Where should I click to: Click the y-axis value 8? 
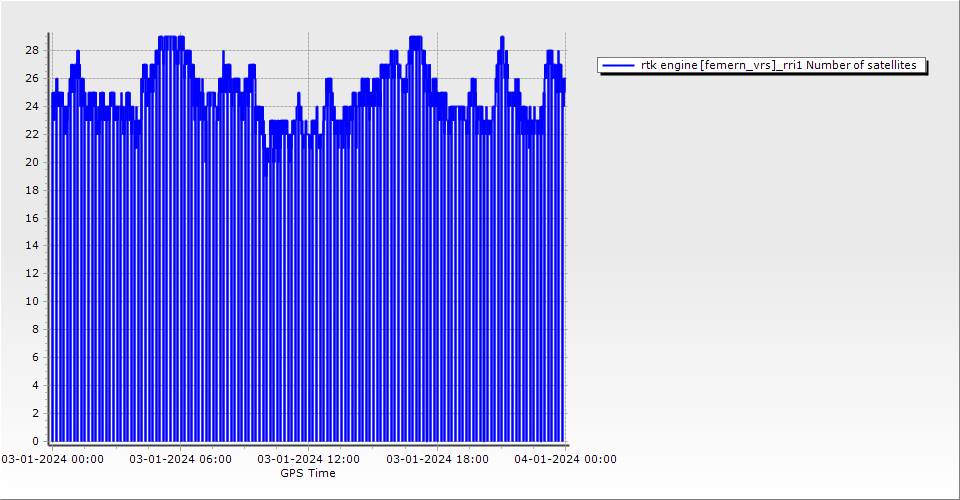[x=35, y=329]
